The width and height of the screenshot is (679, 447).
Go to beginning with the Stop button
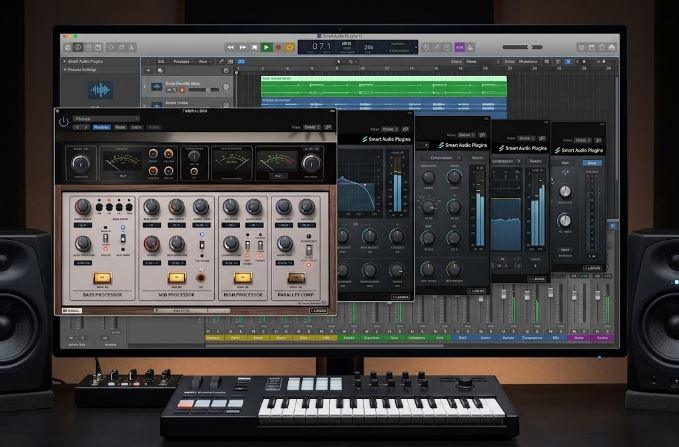[x=254, y=47]
